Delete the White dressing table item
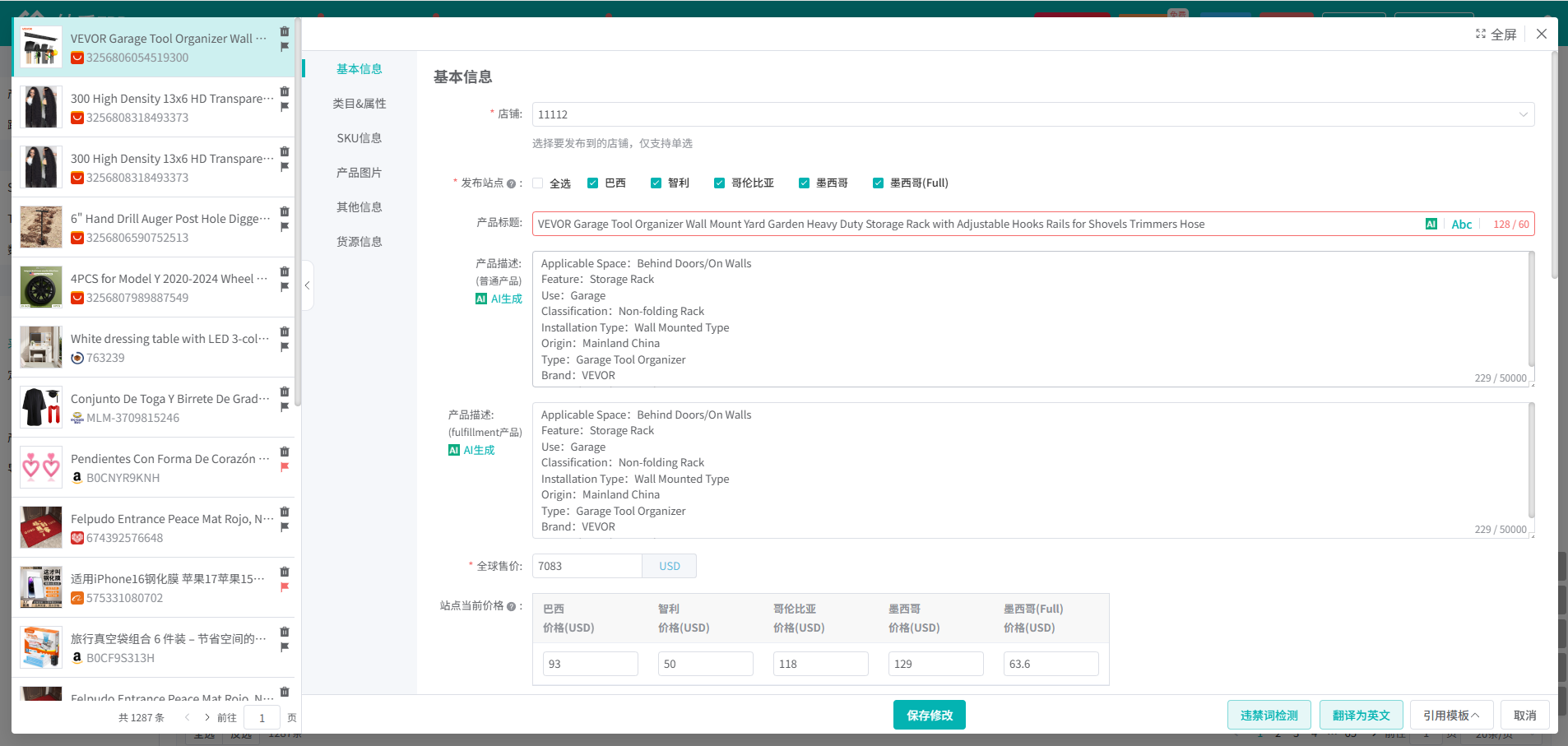The image size is (1568, 746). (285, 331)
